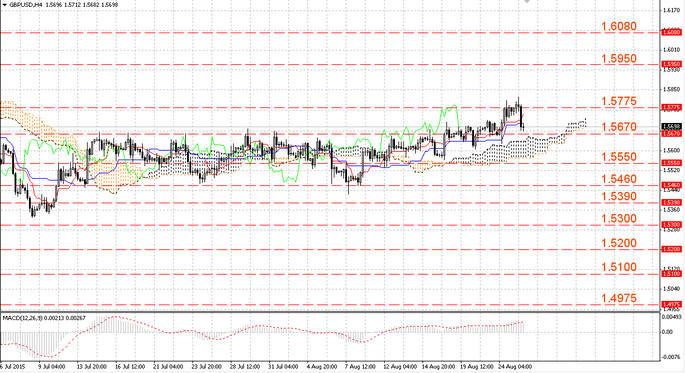Screen dimensions: 685x373
Task: Select the orange 1.5390 level label
Action: (619, 197)
